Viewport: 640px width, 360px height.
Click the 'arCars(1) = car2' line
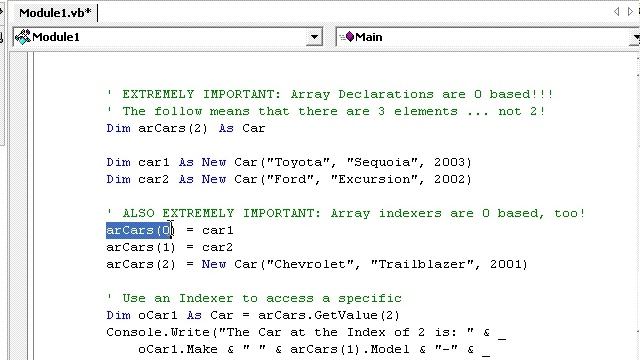coord(169,247)
